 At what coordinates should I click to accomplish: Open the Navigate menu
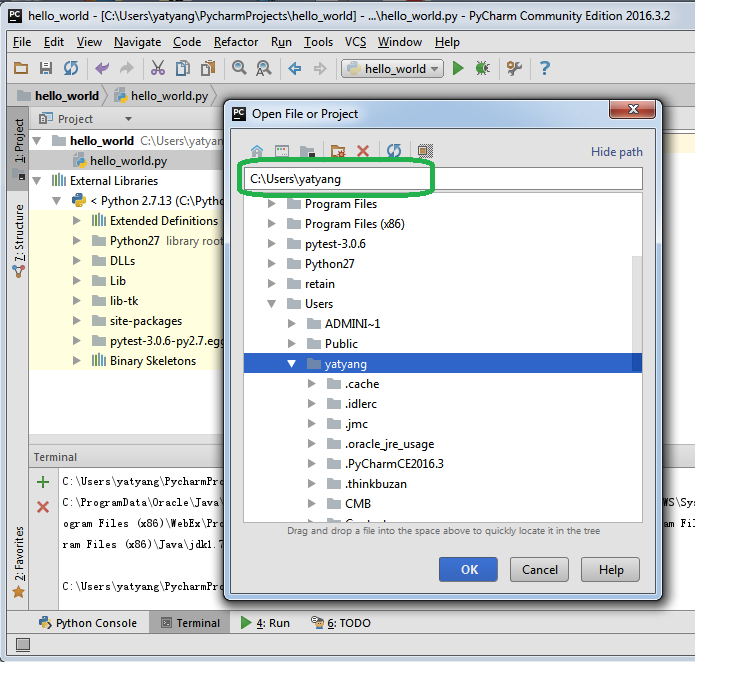point(137,42)
